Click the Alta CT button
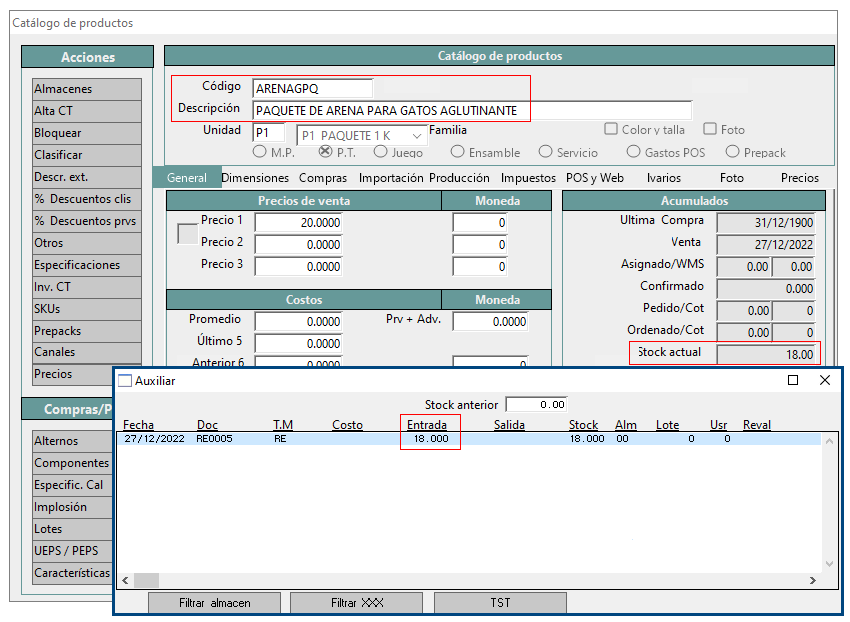 (87, 111)
